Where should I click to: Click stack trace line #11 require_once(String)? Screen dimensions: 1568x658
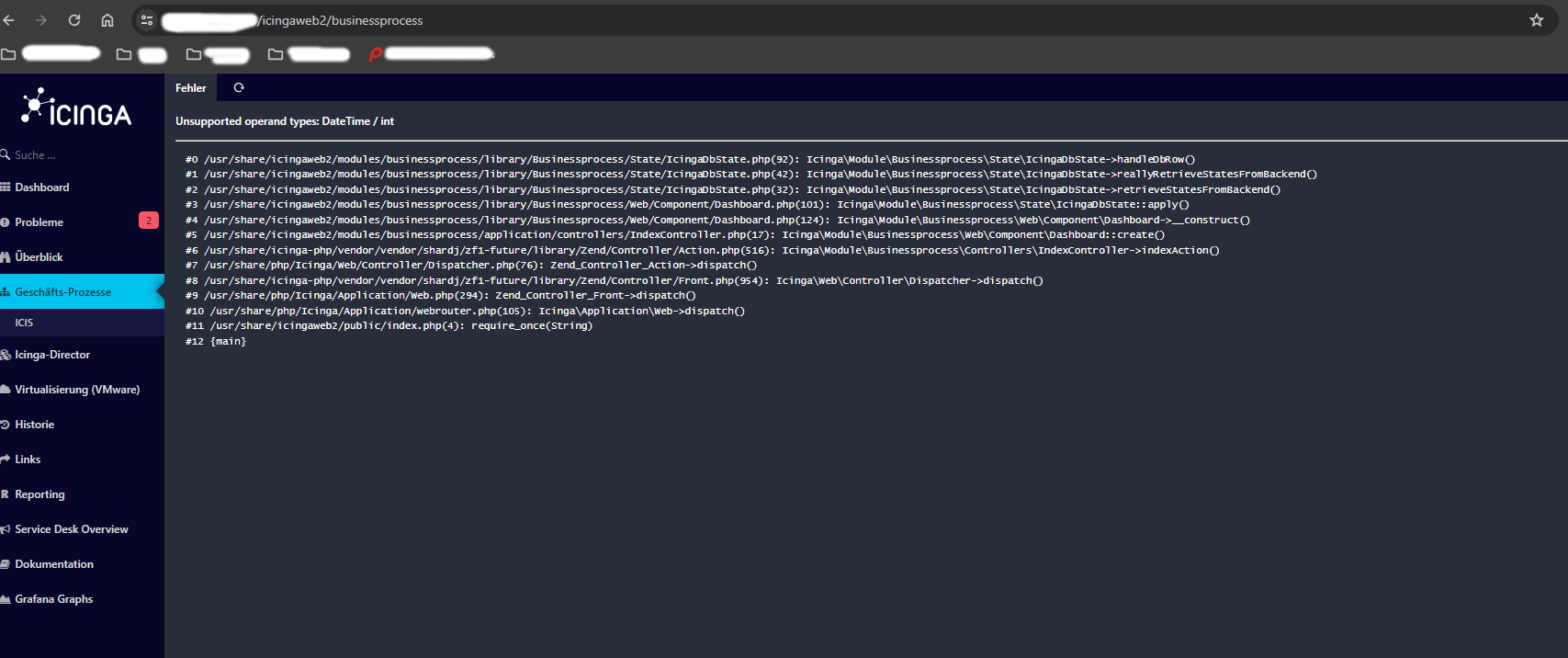389,325
